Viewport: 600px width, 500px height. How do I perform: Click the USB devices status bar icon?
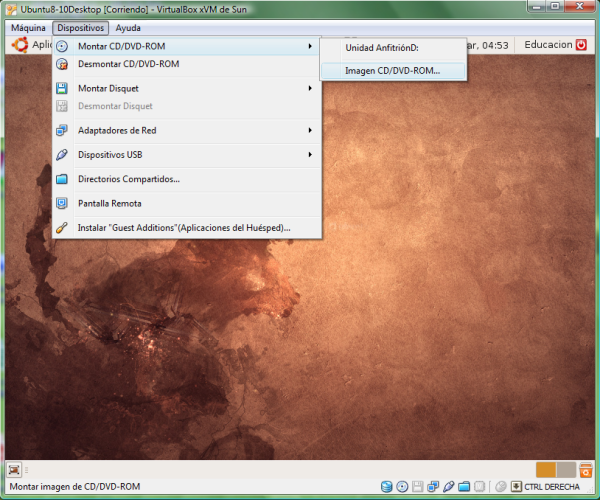(x=449, y=487)
